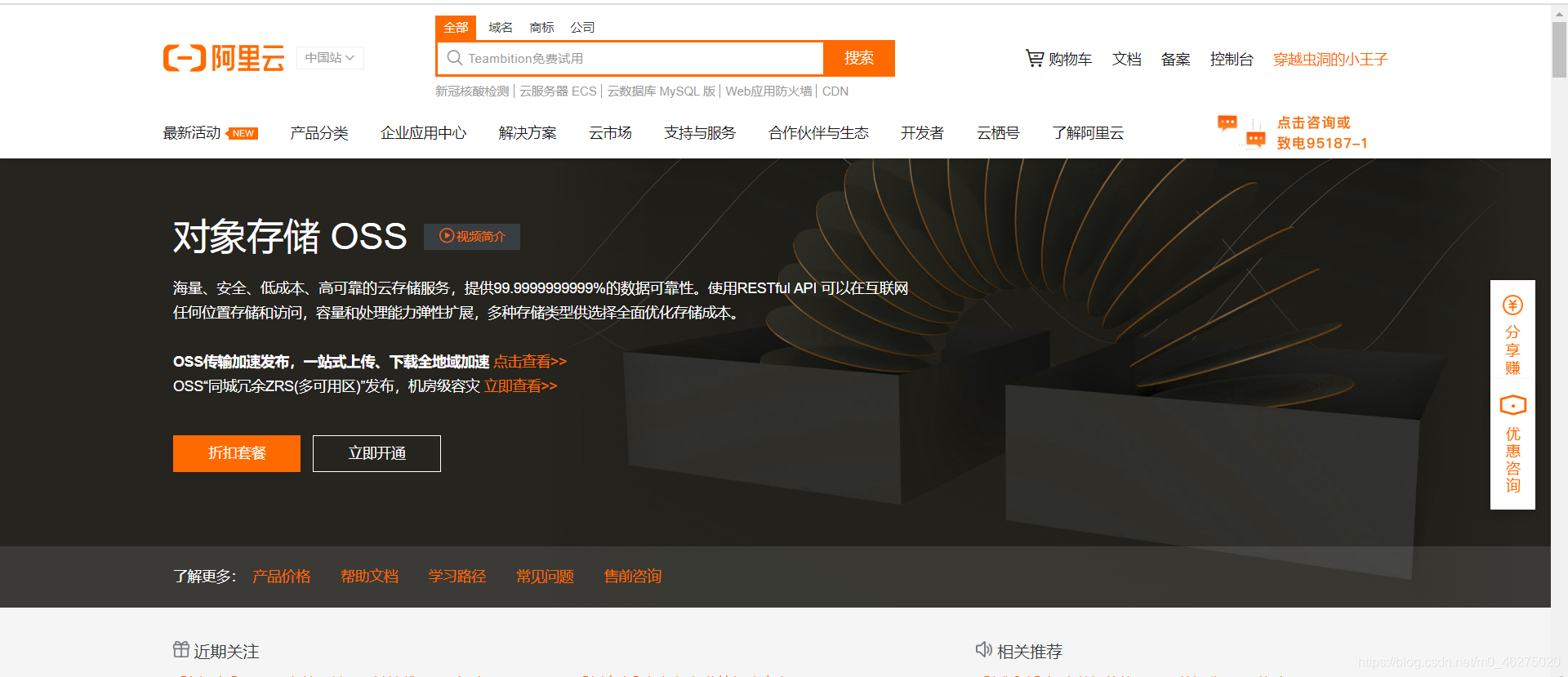The width and height of the screenshot is (1568, 677).
Task: Open the 了解阿里云 menu
Action: click(1088, 133)
